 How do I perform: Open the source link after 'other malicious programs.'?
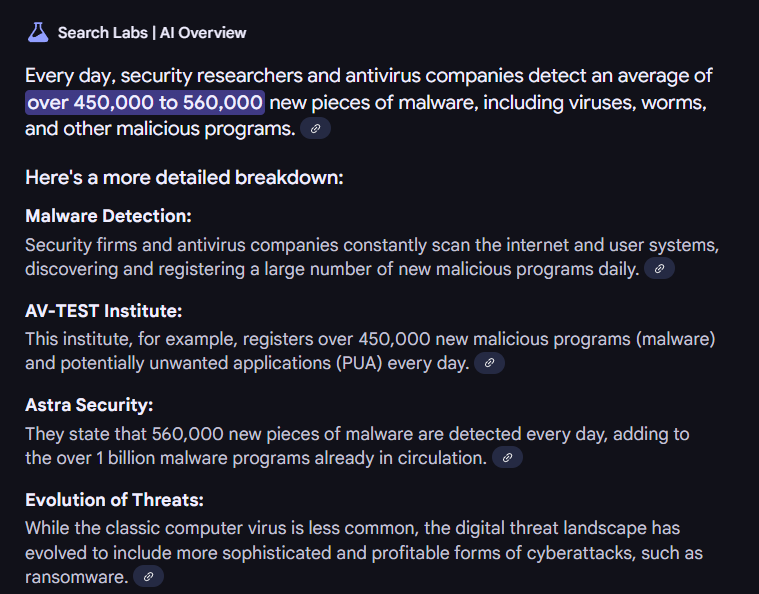[315, 129]
